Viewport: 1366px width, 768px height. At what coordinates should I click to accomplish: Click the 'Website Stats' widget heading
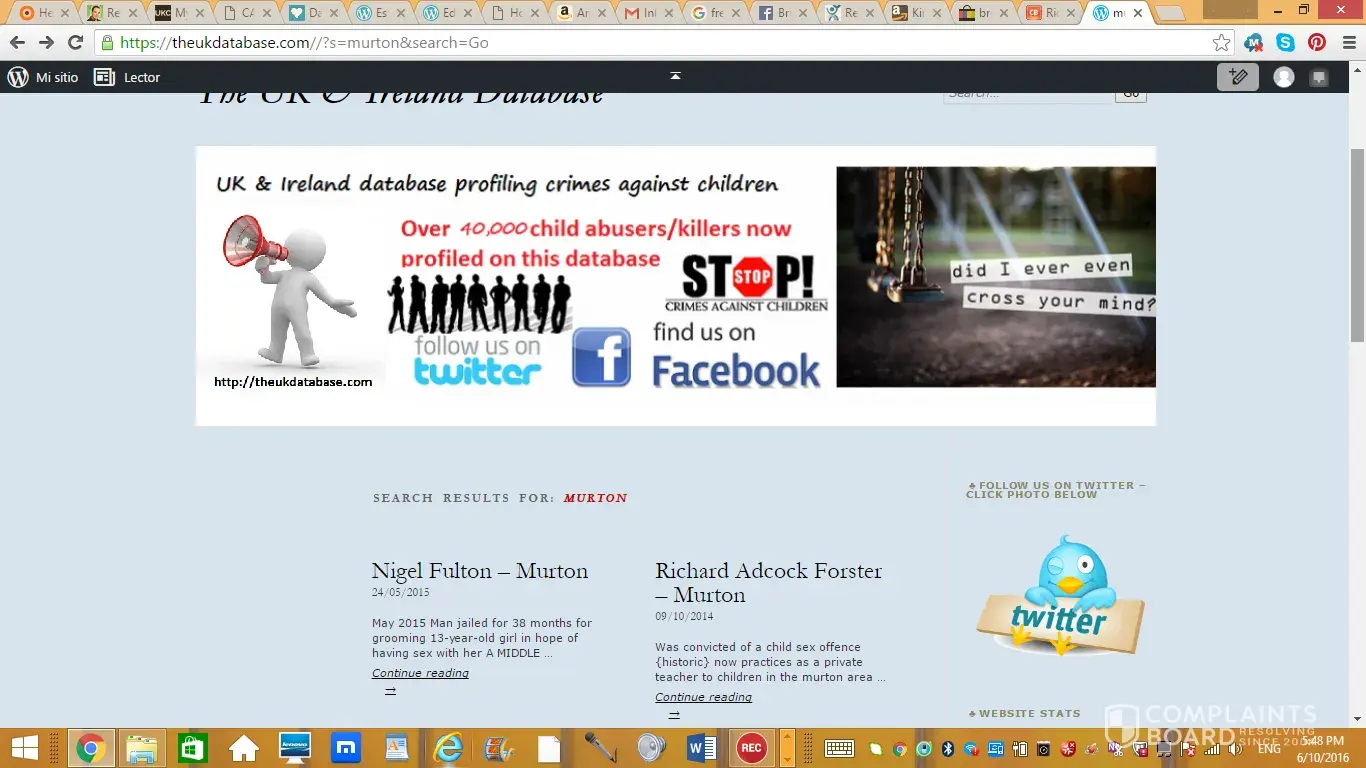point(1024,714)
